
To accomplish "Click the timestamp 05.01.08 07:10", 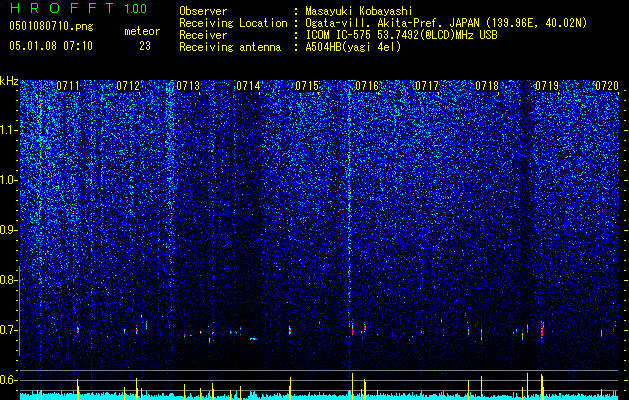I will (51, 46).
